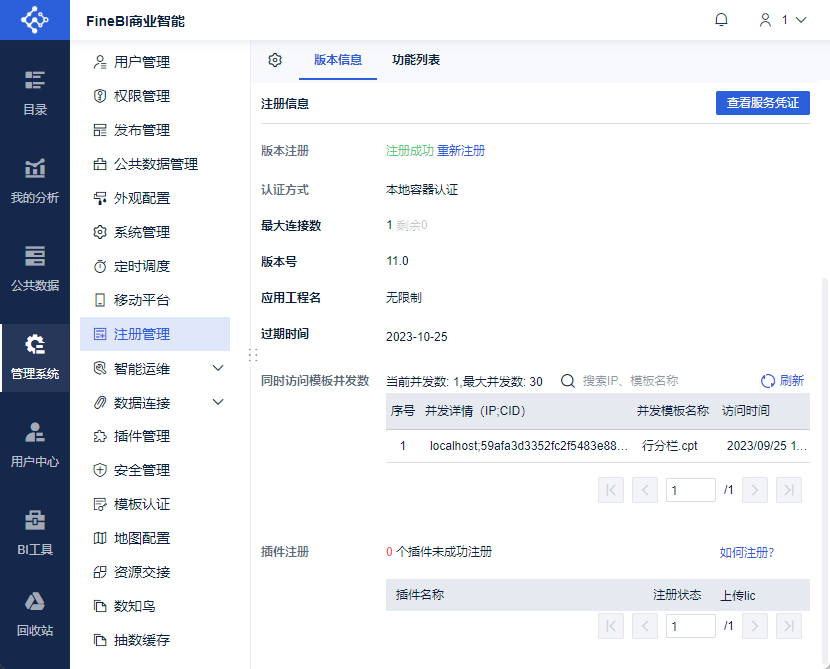Click the notification bell icon
Image resolution: width=830 pixels, height=669 pixels.
(x=721, y=20)
